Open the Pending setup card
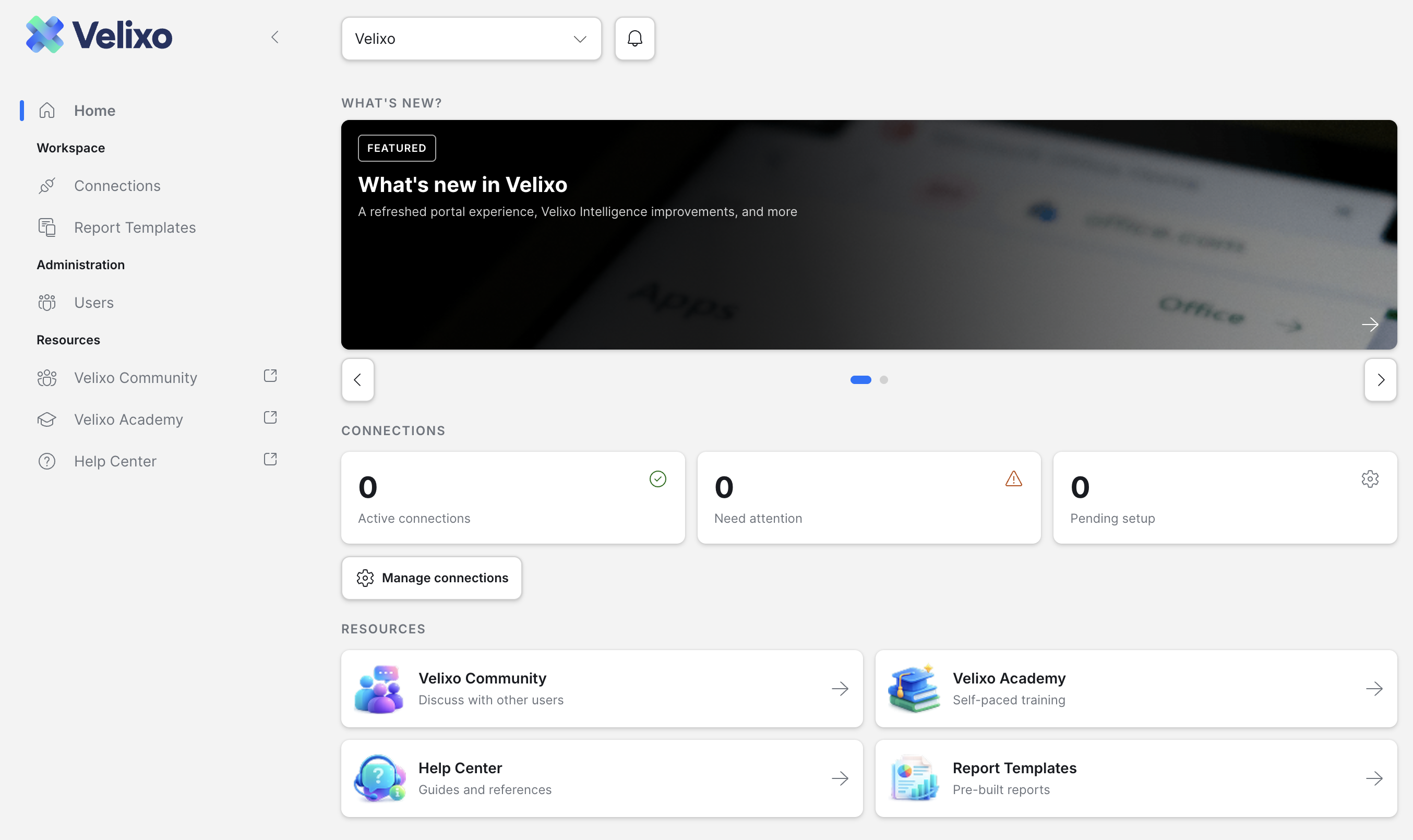Screen dimensions: 1413x840 click(1225, 498)
